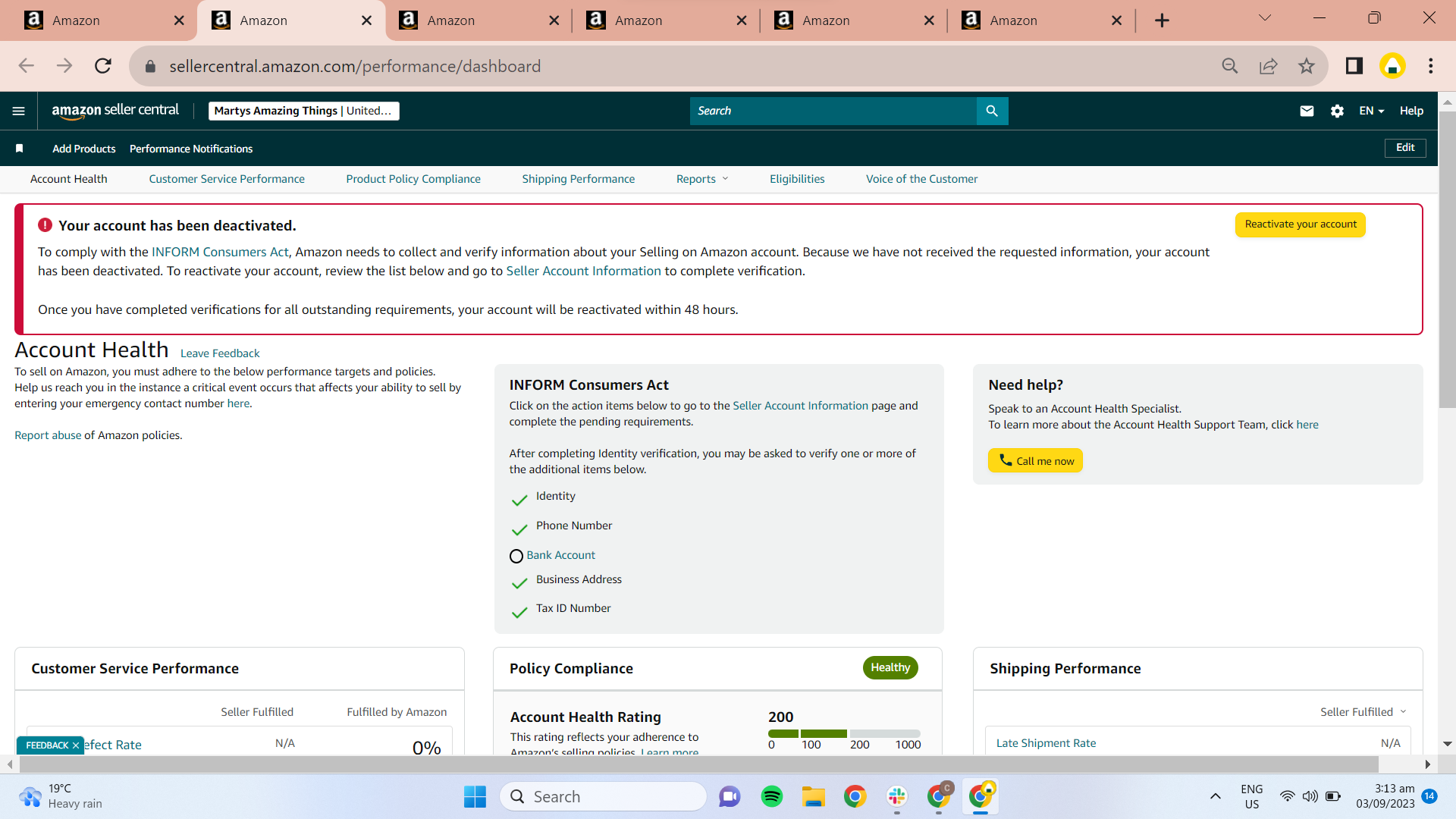Click the Reactivate your account button
This screenshot has height=819, width=1456.
(x=1301, y=224)
